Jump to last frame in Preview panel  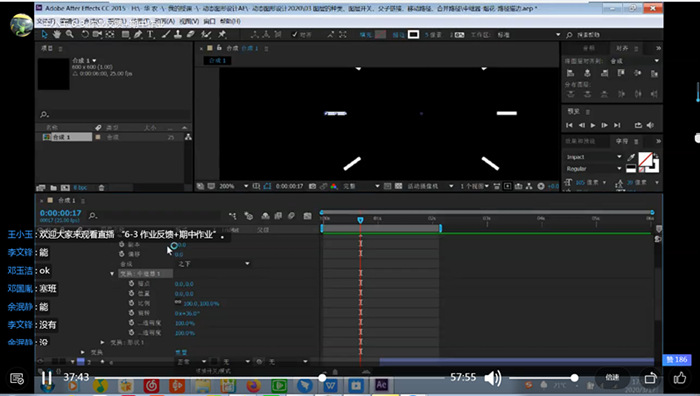pos(617,125)
